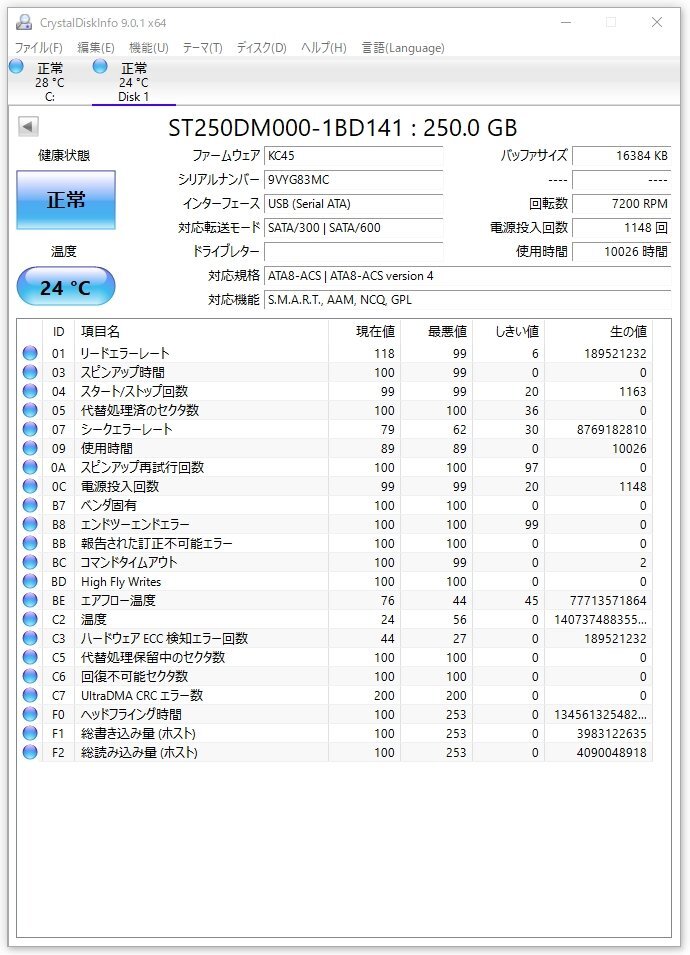Viewport: 690px width, 955px height.
Task: Click status orb for C2 温度 row
Action: (x=30, y=619)
